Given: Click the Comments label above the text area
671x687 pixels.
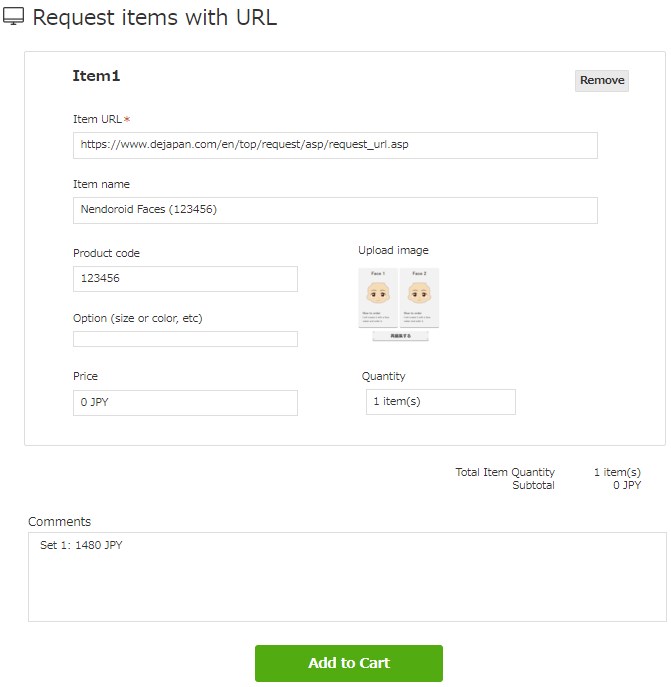Looking at the screenshot, I should tap(59, 521).
